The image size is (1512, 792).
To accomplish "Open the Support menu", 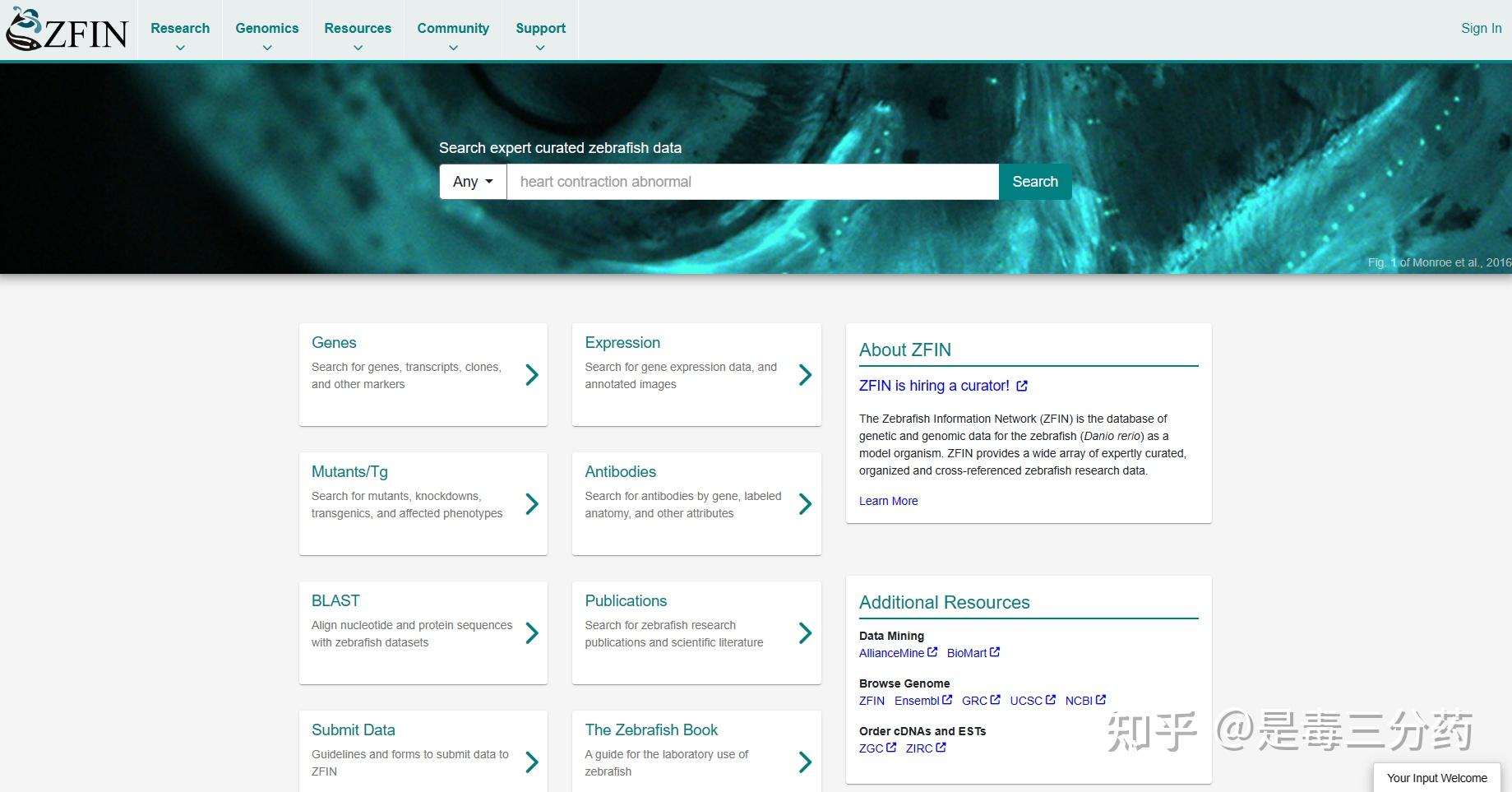I will point(540,35).
